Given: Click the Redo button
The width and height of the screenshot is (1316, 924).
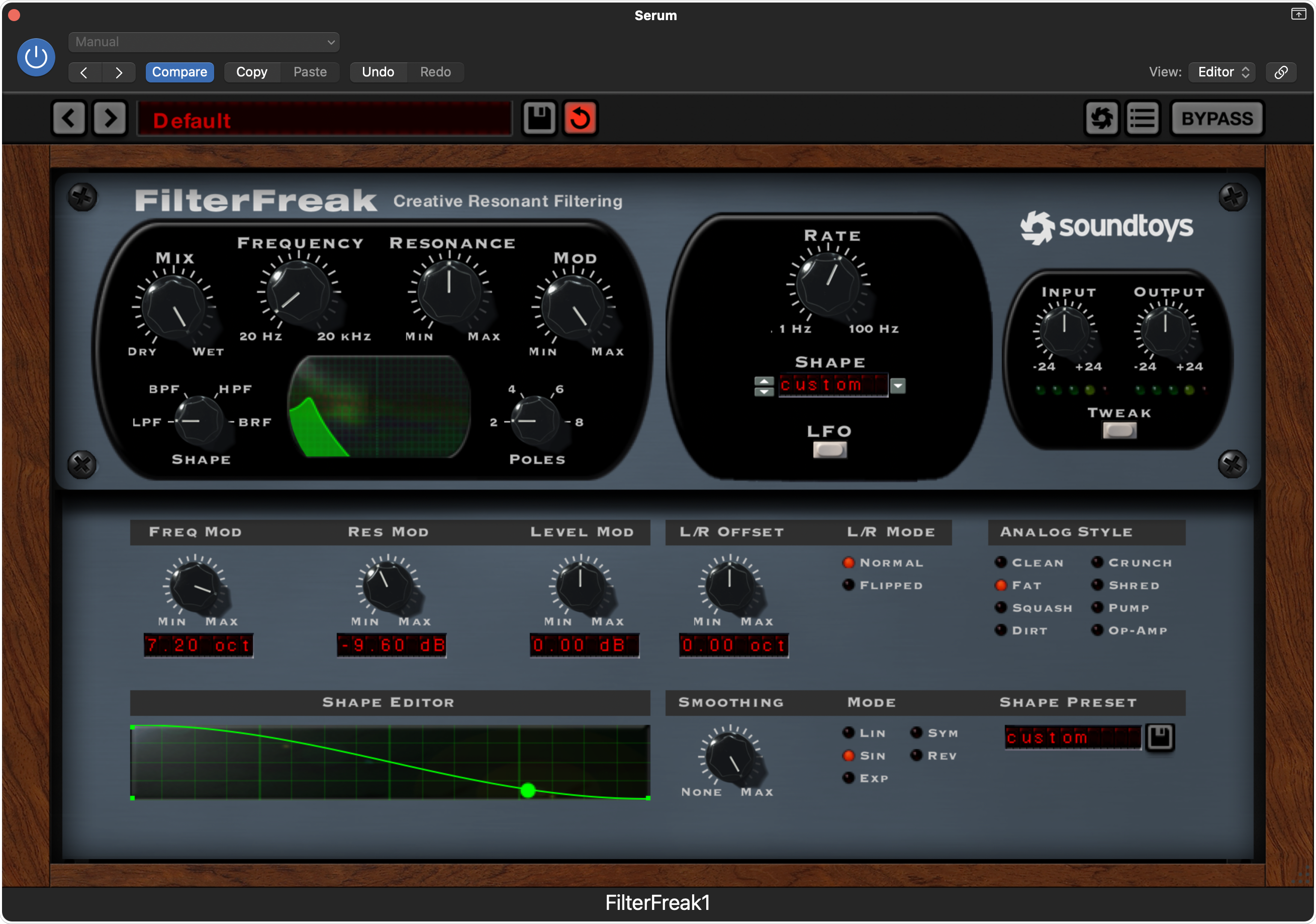Looking at the screenshot, I should (436, 72).
